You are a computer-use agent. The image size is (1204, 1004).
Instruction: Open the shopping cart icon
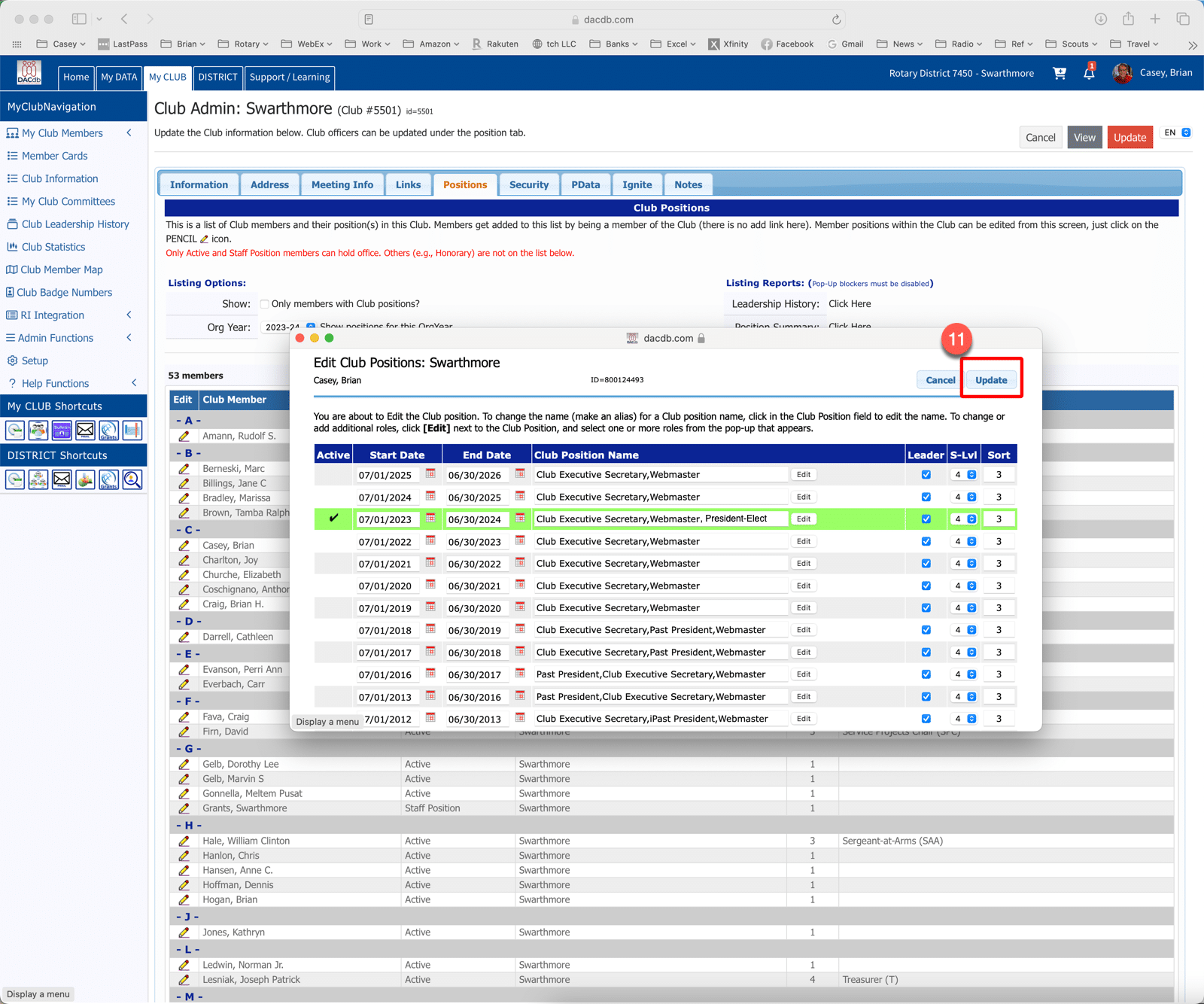[x=1060, y=73]
